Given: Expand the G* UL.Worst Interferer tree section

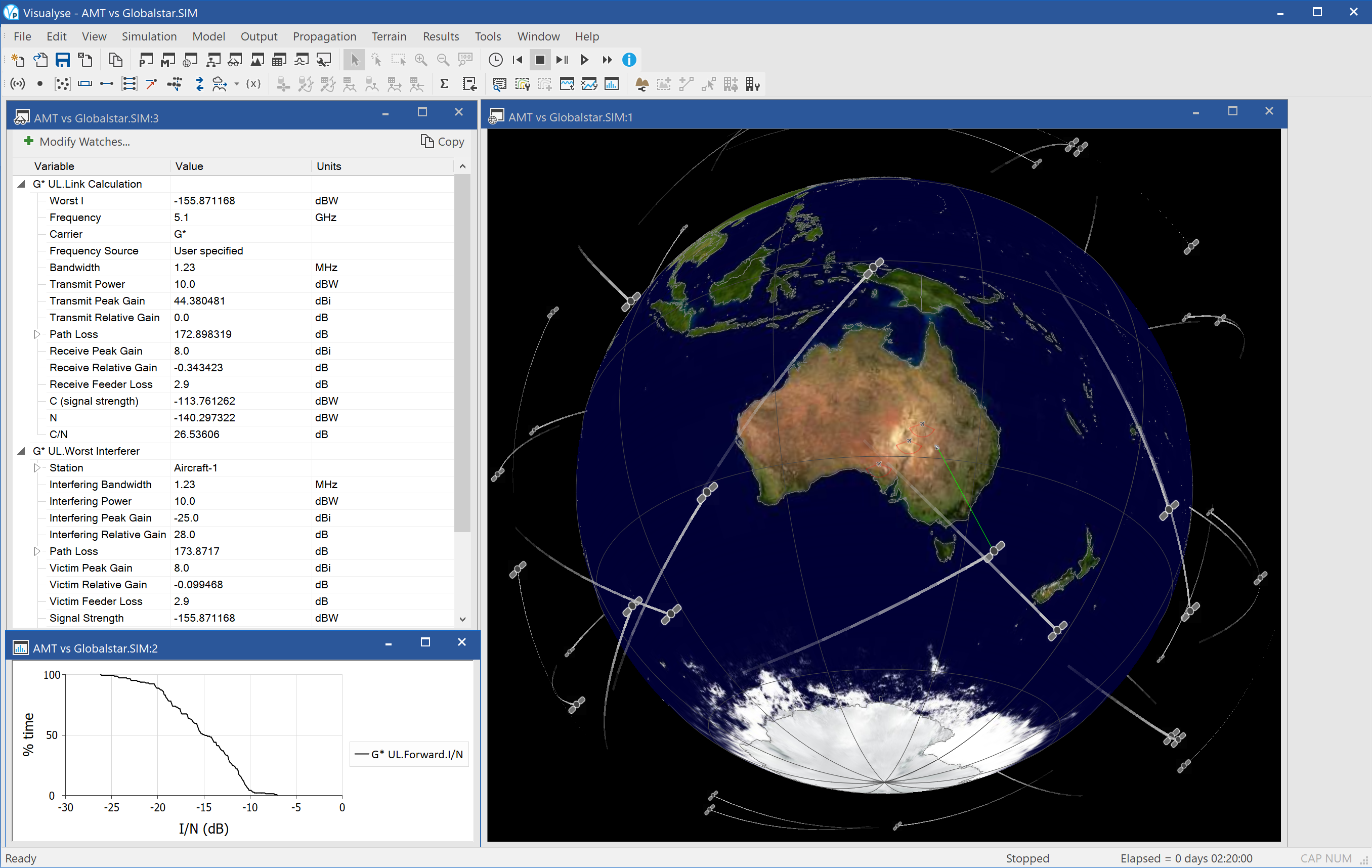Looking at the screenshot, I should point(22,451).
